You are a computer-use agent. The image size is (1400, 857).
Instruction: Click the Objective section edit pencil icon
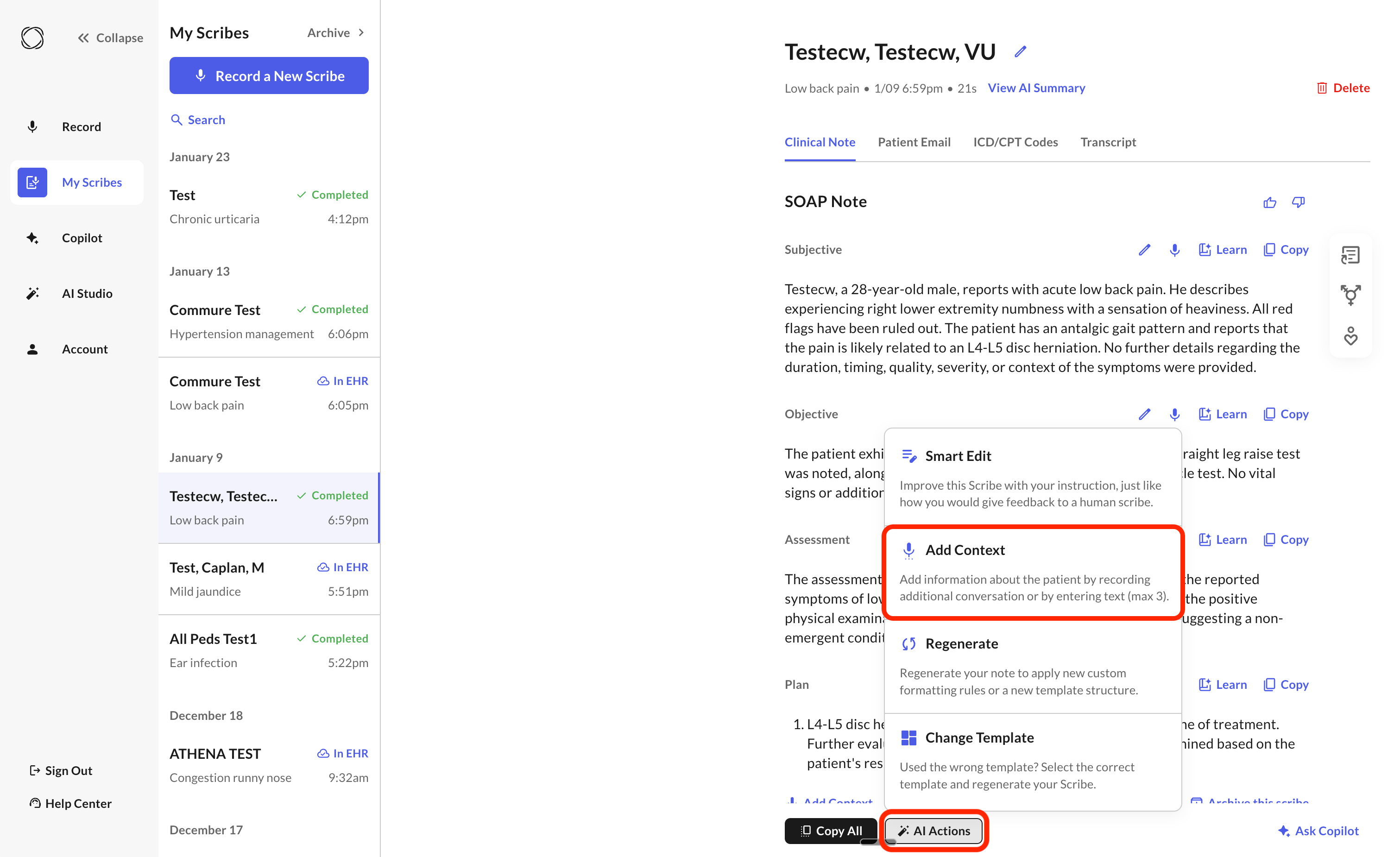[1144, 414]
